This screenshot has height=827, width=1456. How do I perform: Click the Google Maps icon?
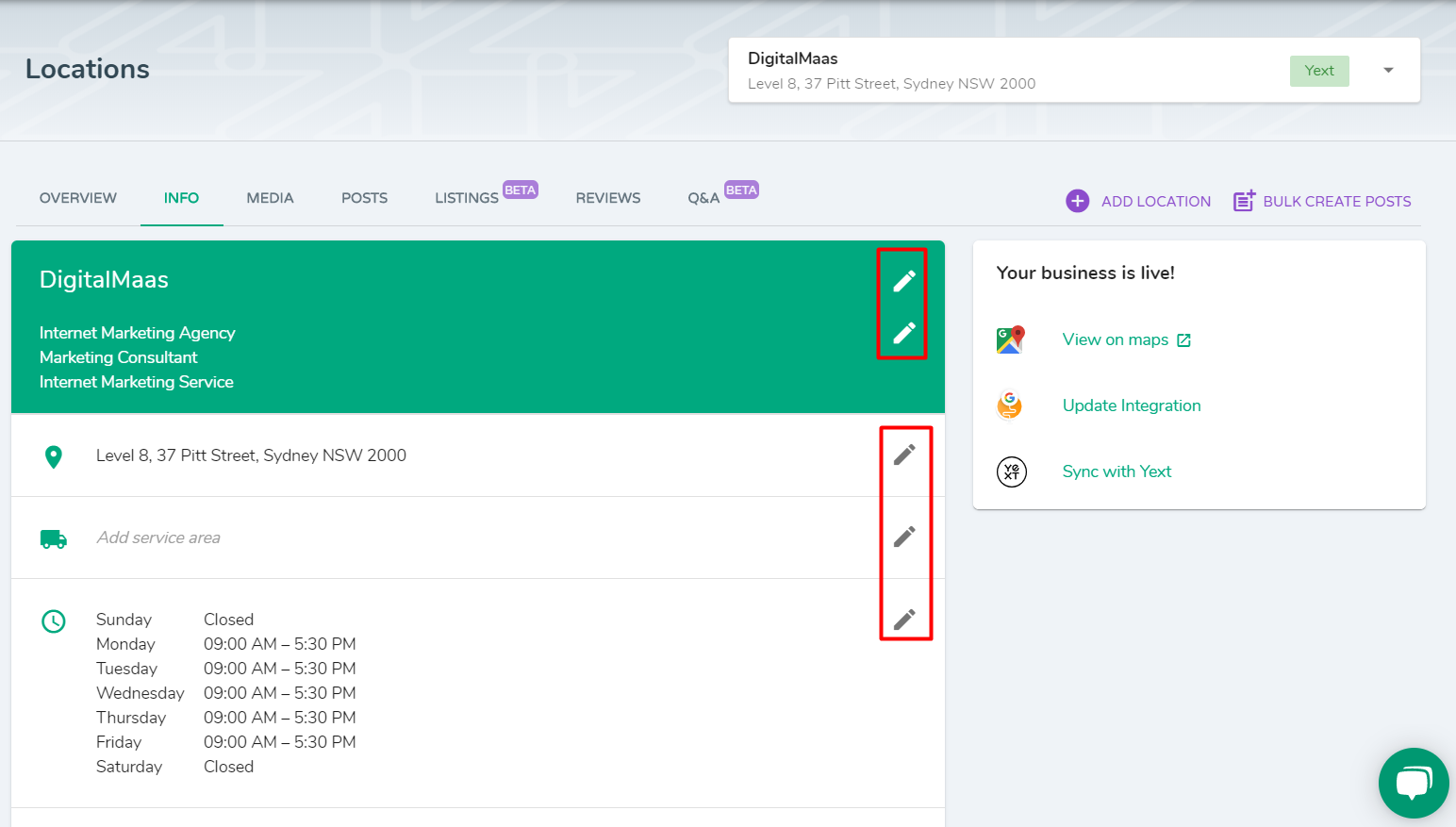click(x=1009, y=339)
